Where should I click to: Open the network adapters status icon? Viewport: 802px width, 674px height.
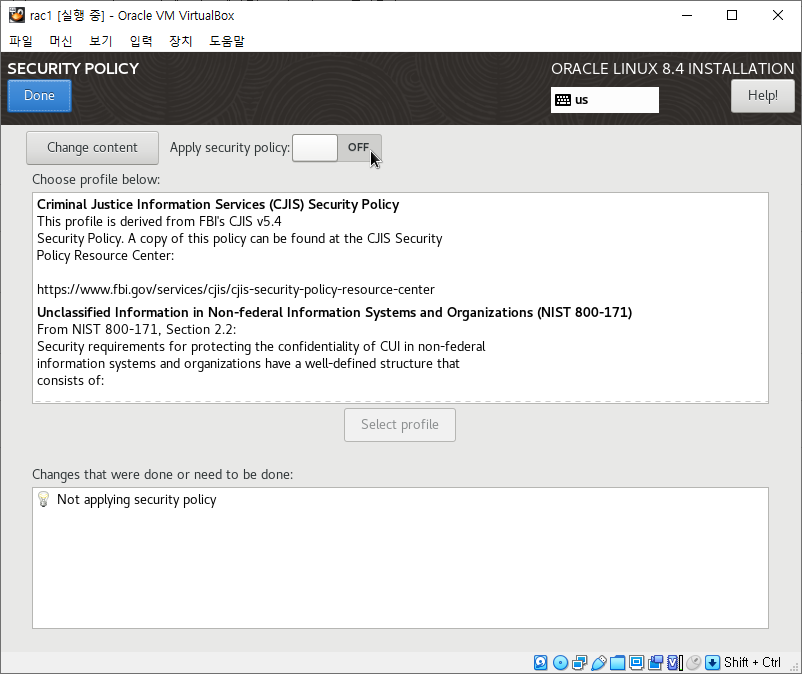580,663
